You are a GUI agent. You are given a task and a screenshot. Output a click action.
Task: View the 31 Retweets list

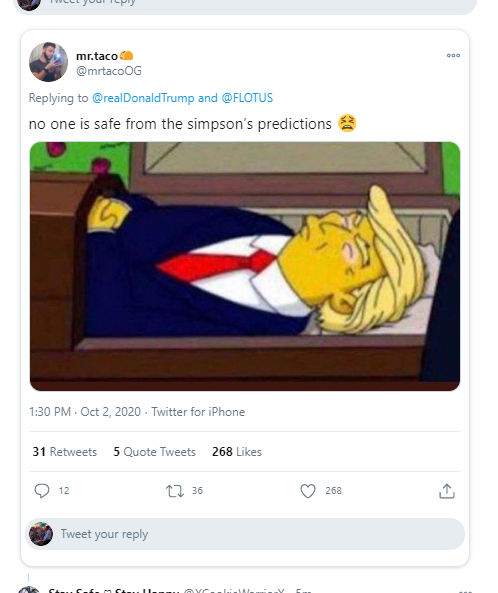pyautogui.click(x=65, y=452)
